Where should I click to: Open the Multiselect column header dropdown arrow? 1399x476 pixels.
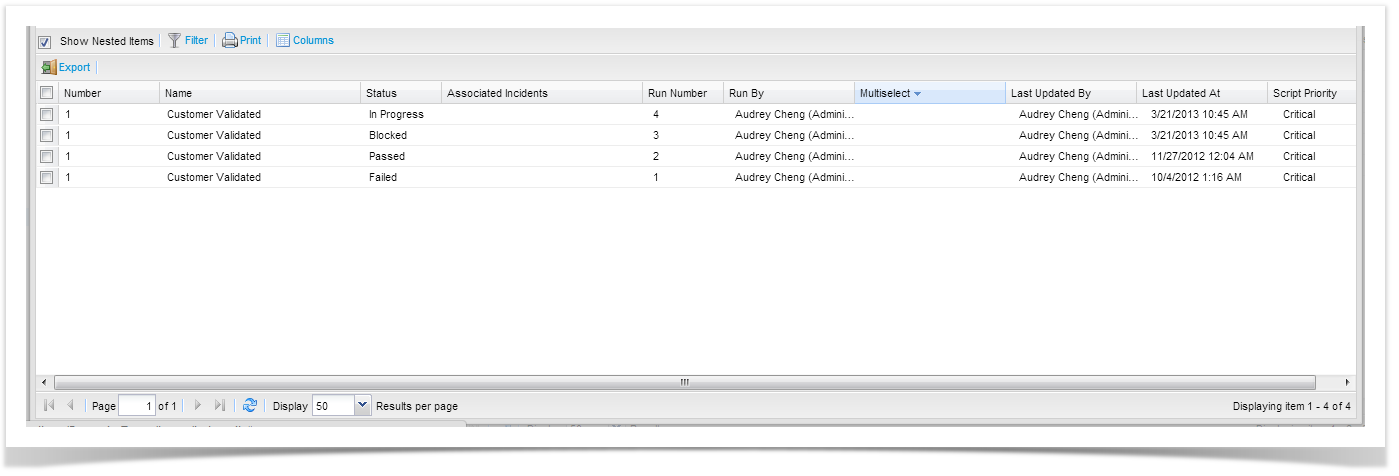point(917,94)
